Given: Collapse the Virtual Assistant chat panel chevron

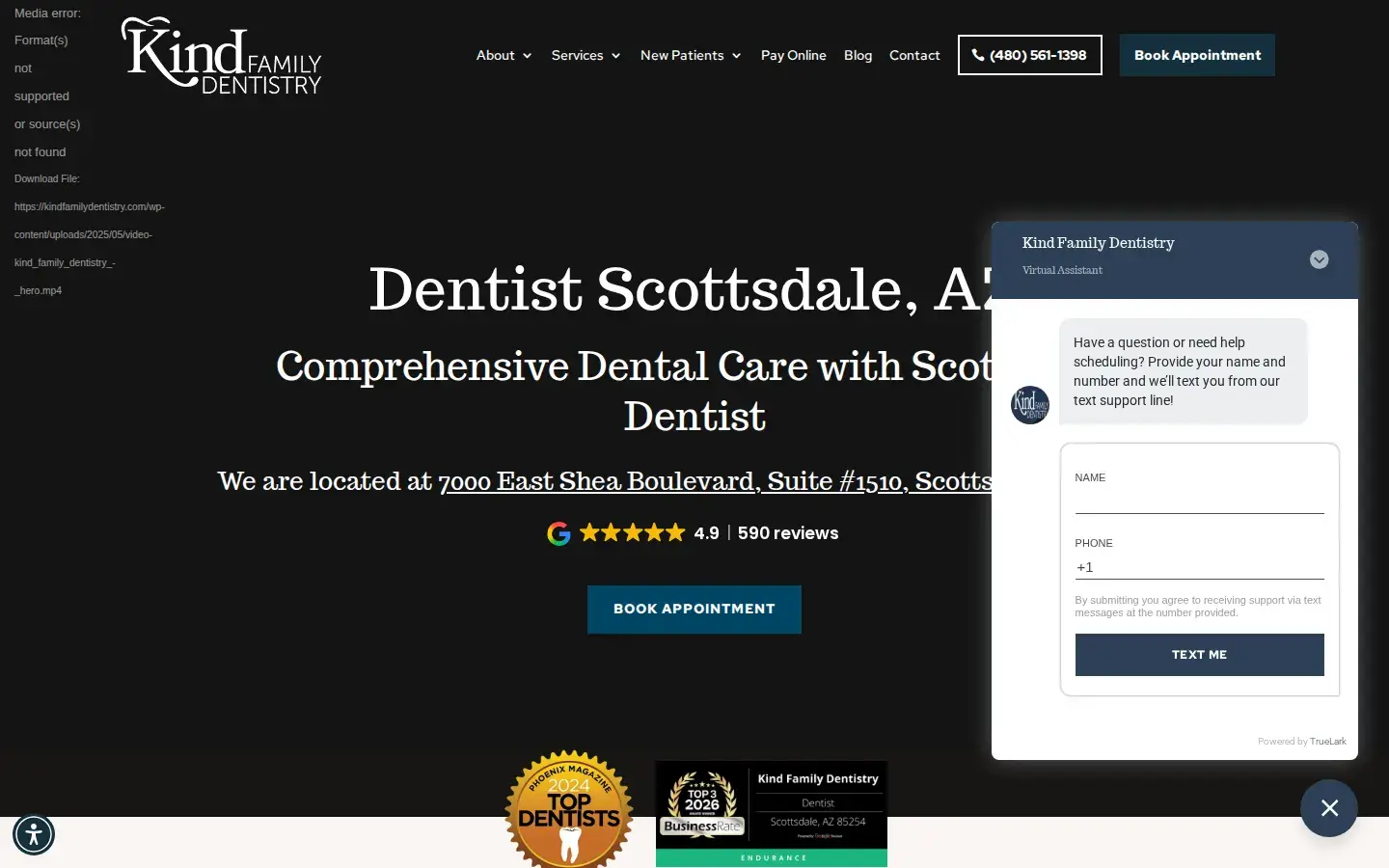Looking at the screenshot, I should (1319, 259).
